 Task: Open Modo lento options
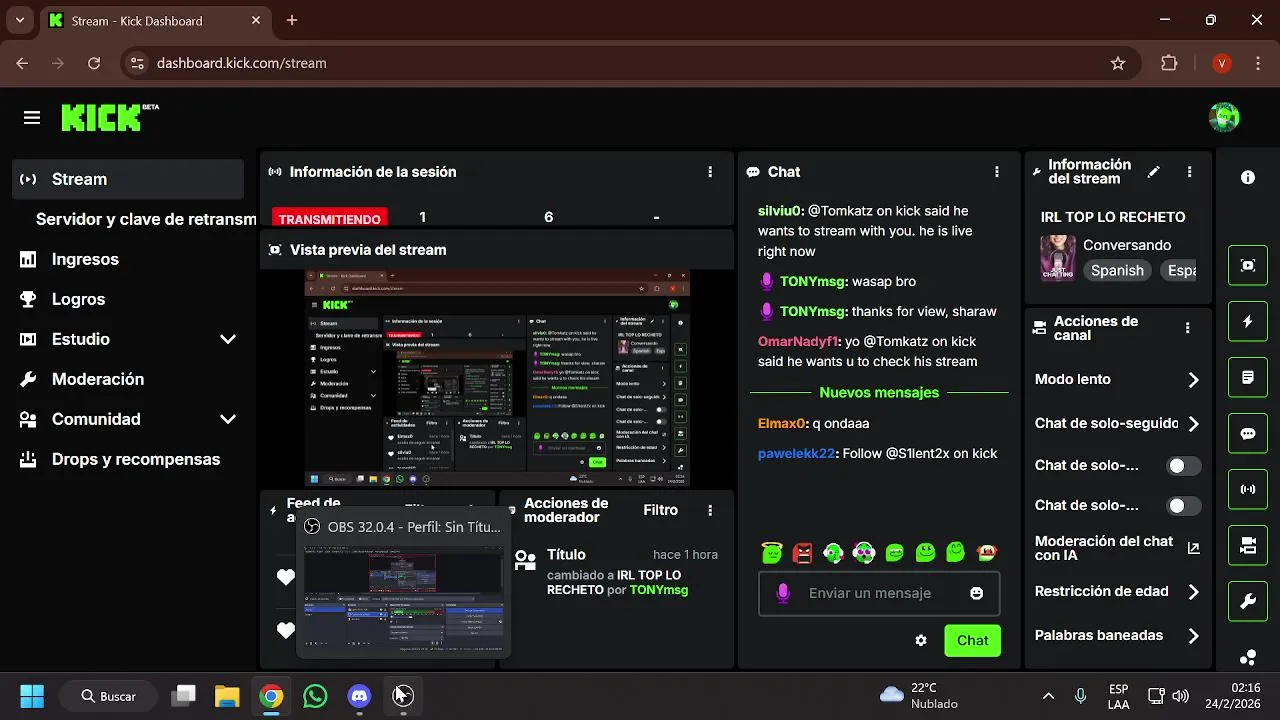(x=1117, y=380)
